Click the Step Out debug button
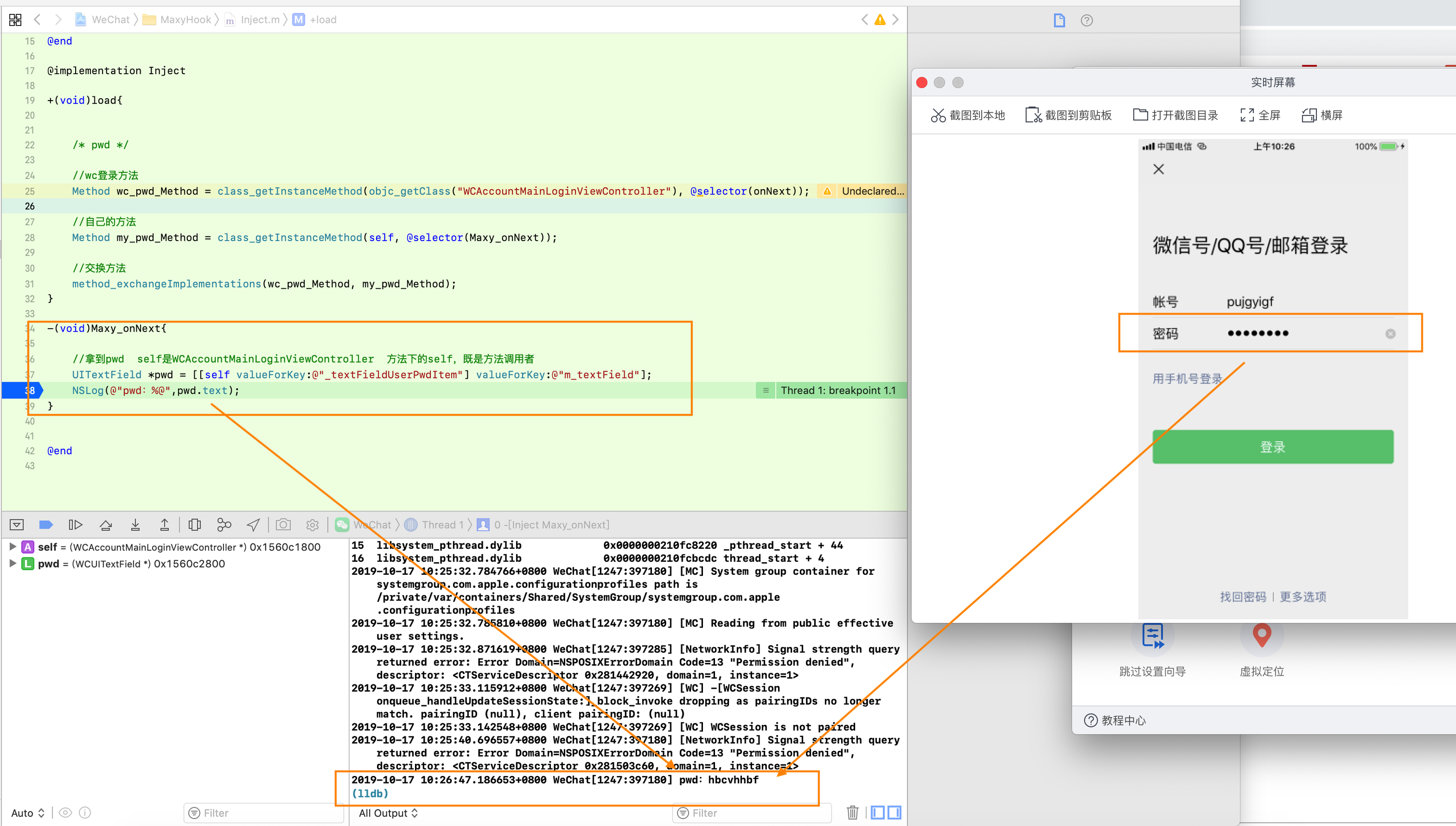 (x=165, y=525)
